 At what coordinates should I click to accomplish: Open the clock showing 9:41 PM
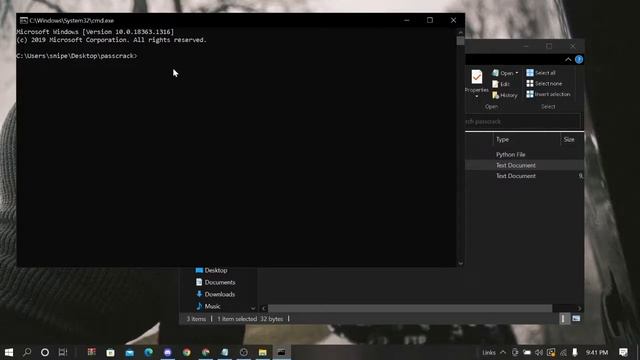tap(597, 352)
